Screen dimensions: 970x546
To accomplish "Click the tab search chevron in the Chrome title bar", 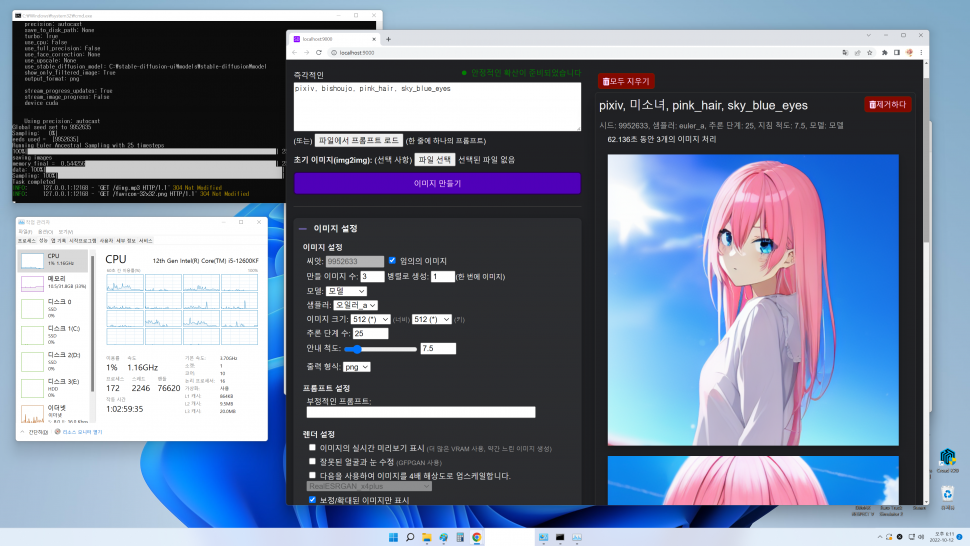I will click(x=869, y=35).
